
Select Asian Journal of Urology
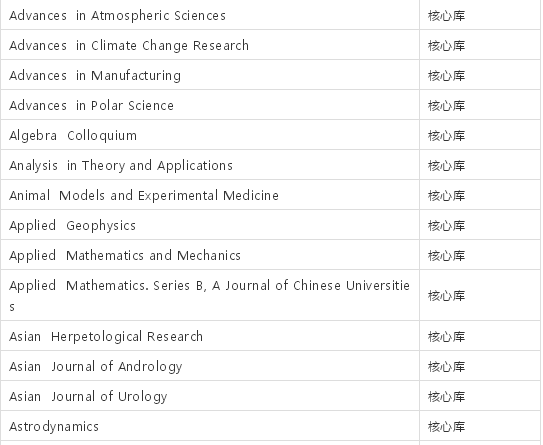pos(88,397)
